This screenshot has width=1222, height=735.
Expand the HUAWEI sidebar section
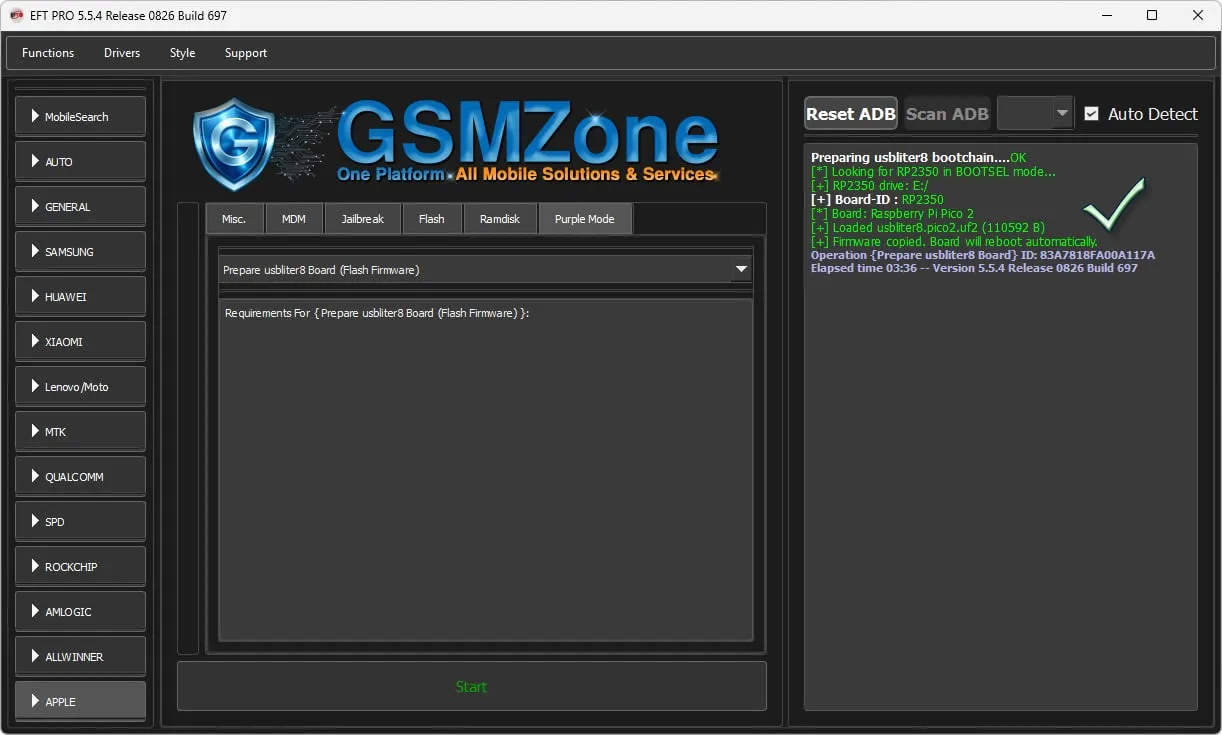(x=80, y=297)
